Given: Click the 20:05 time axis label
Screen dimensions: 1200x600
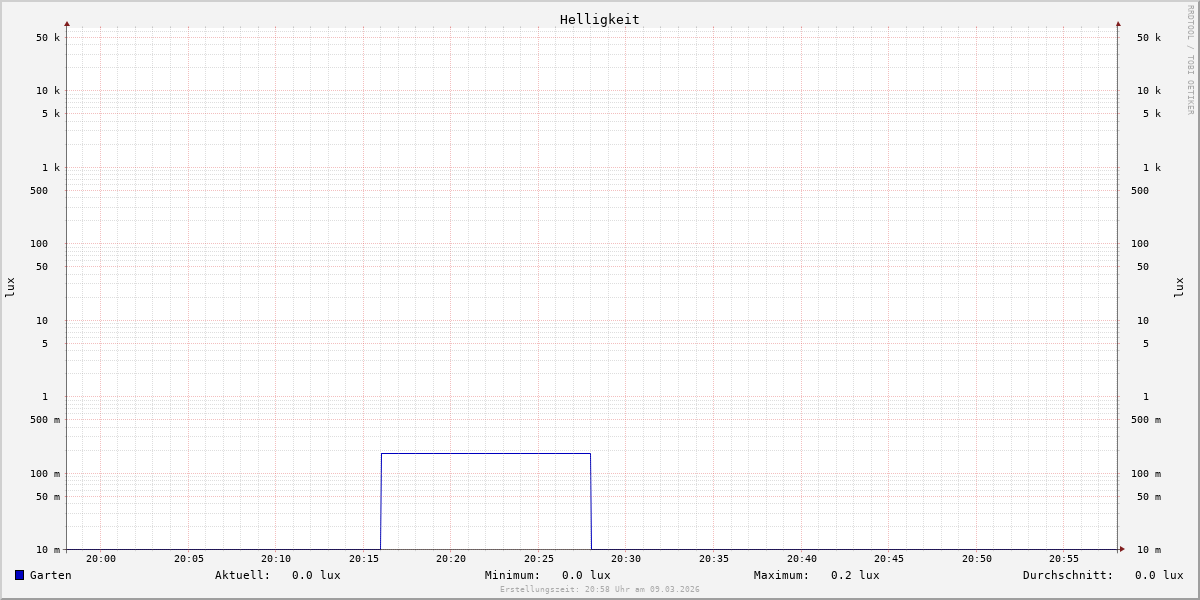Looking at the screenshot, I should 189,559.
